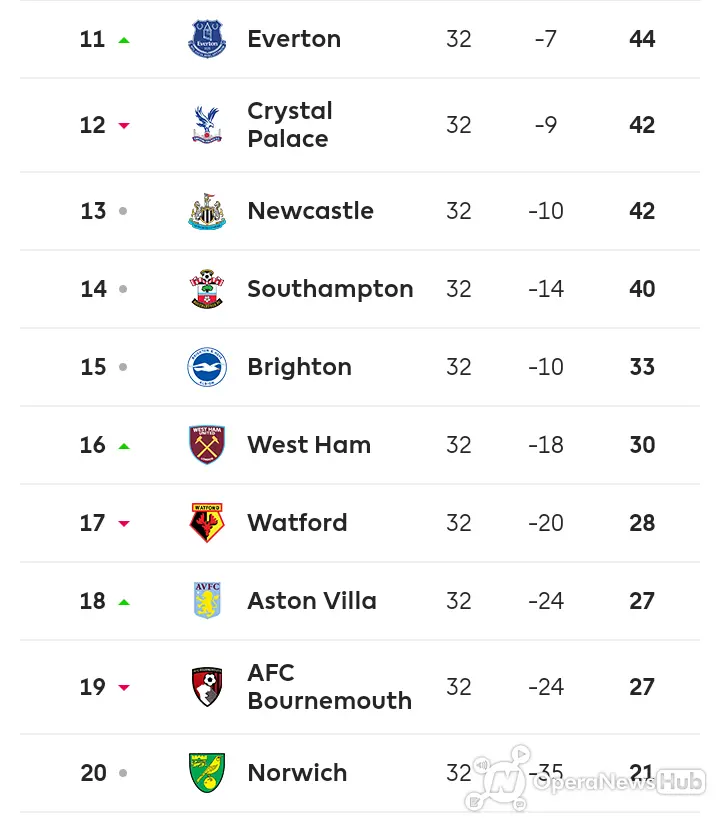The height and width of the screenshot is (823, 720).
Task: Click the Watford club crest
Action: [207, 523]
